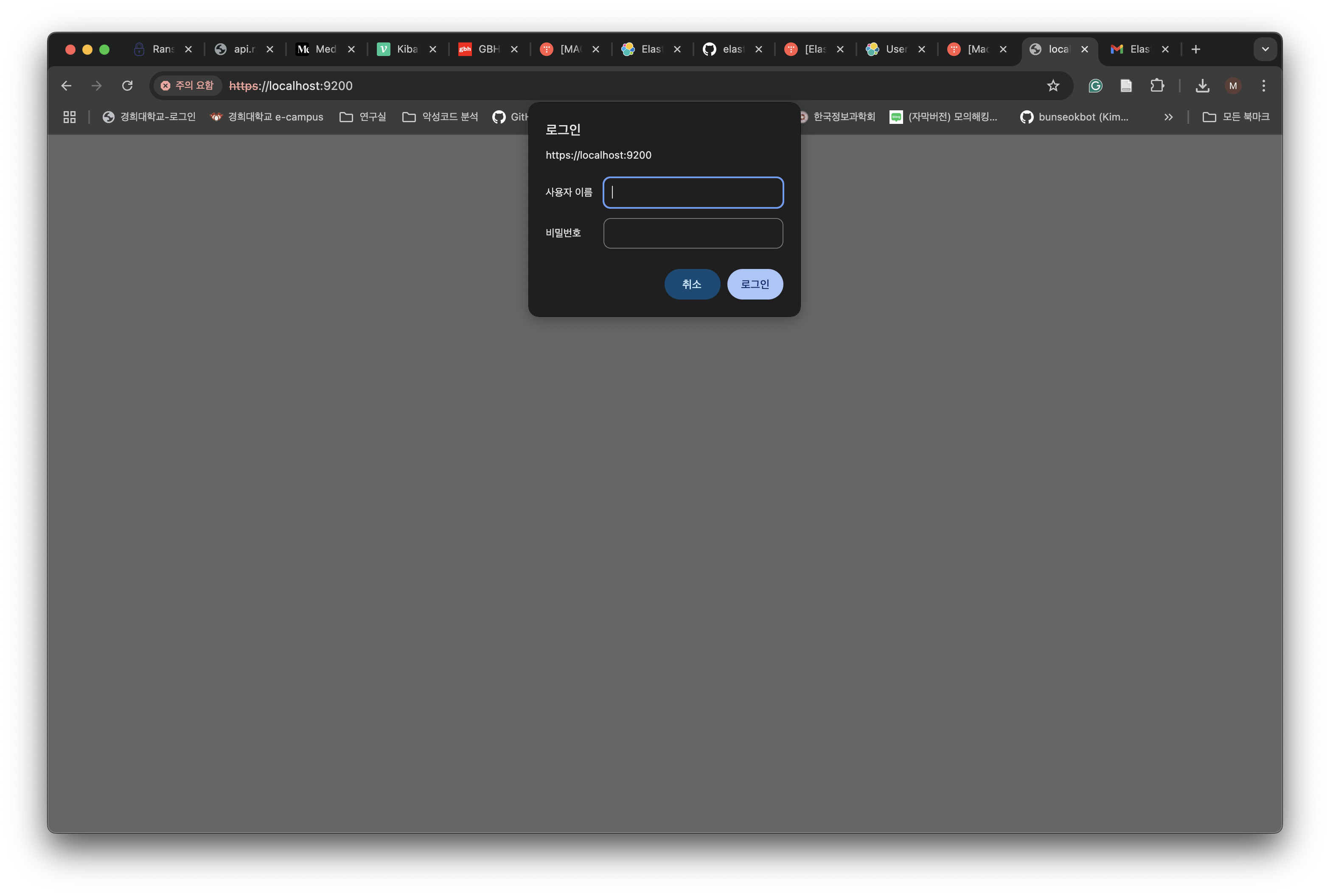Open the 모든 북마크 folder
The width and height of the screenshot is (1330, 896).
tap(1236, 117)
